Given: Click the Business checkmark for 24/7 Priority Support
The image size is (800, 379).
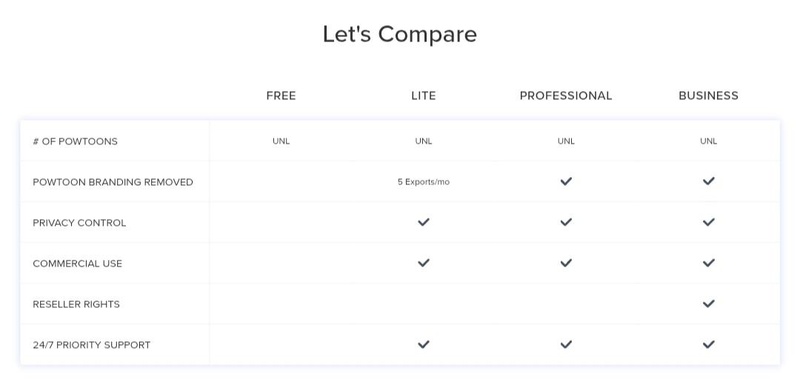Looking at the screenshot, I should click(x=708, y=344).
